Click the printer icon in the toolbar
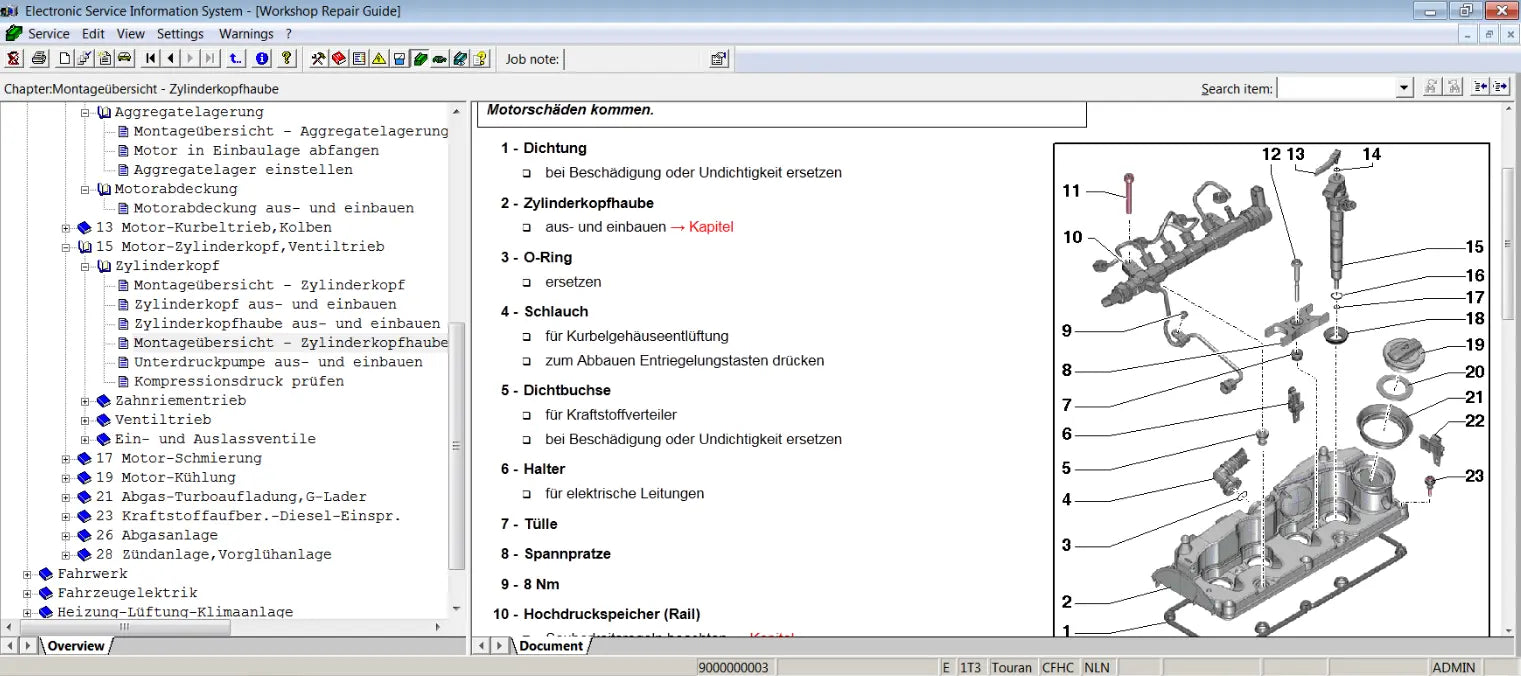This screenshot has height=676, width=1521. click(x=39, y=59)
